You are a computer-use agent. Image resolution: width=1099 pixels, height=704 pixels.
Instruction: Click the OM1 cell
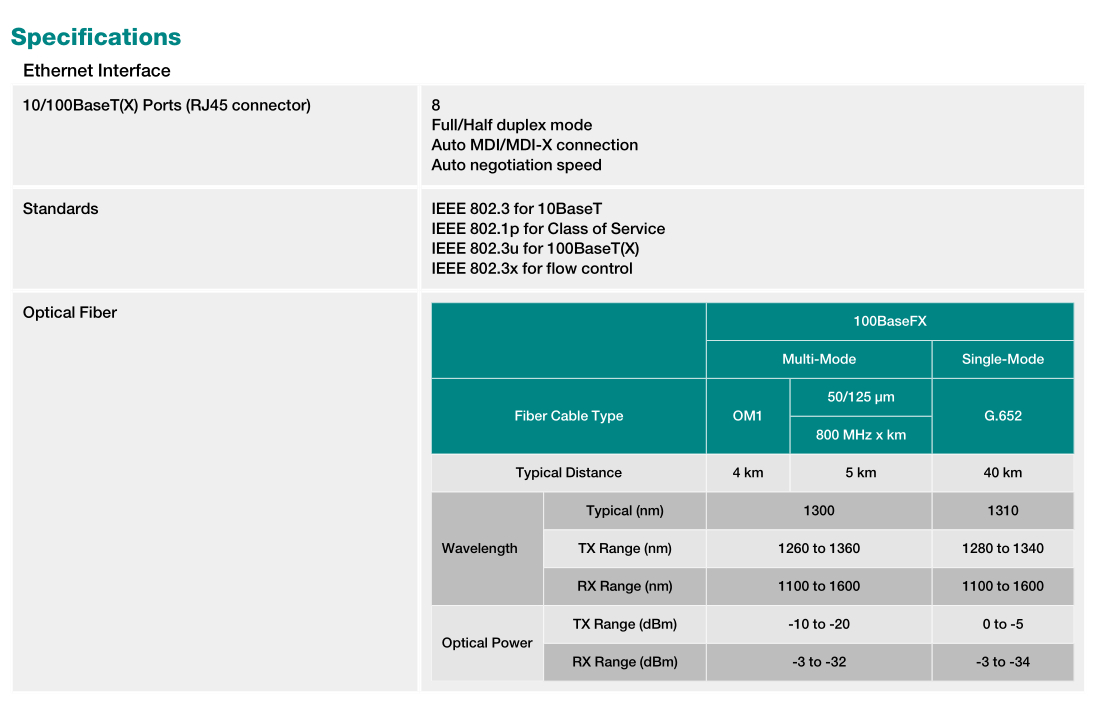pyautogui.click(x=747, y=416)
